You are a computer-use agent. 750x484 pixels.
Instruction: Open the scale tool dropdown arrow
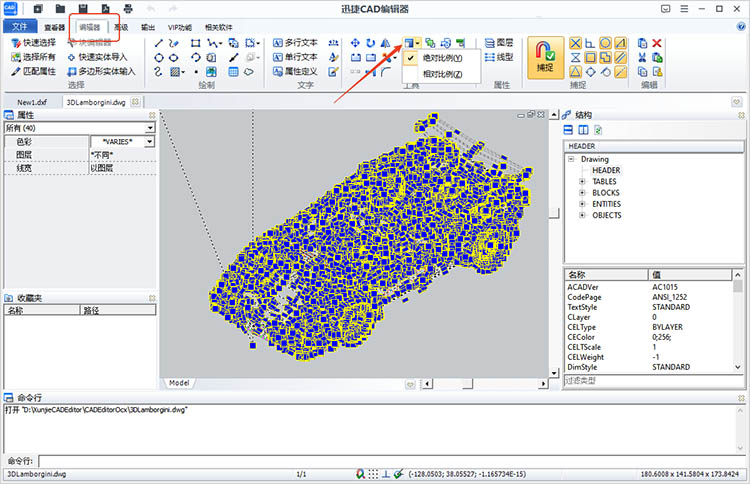tap(417, 44)
